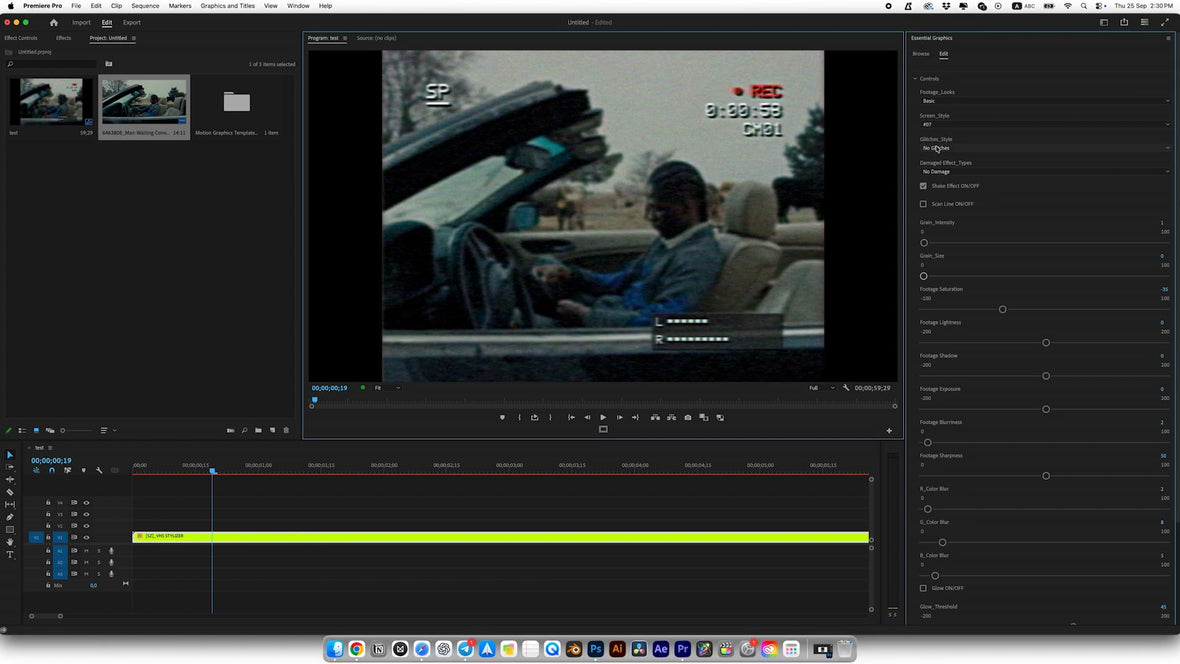
Task: Select the Type tool
Action: (10, 555)
